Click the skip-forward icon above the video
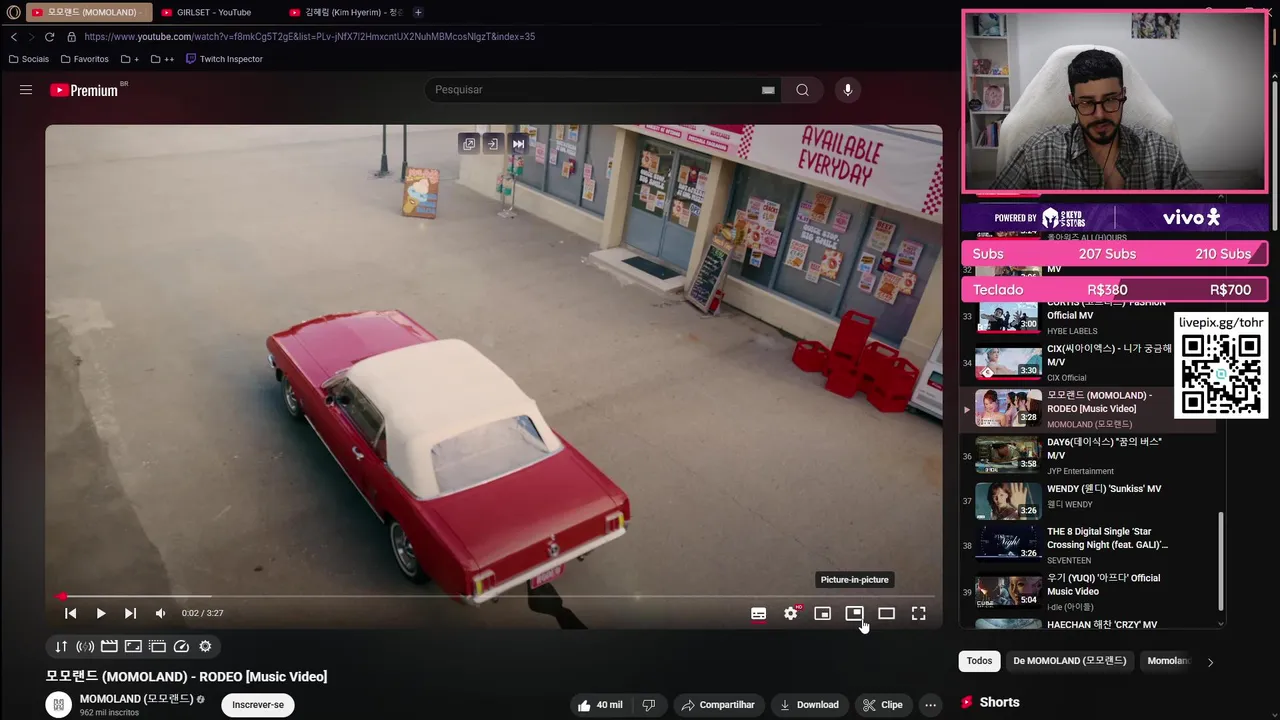 click(x=518, y=144)
